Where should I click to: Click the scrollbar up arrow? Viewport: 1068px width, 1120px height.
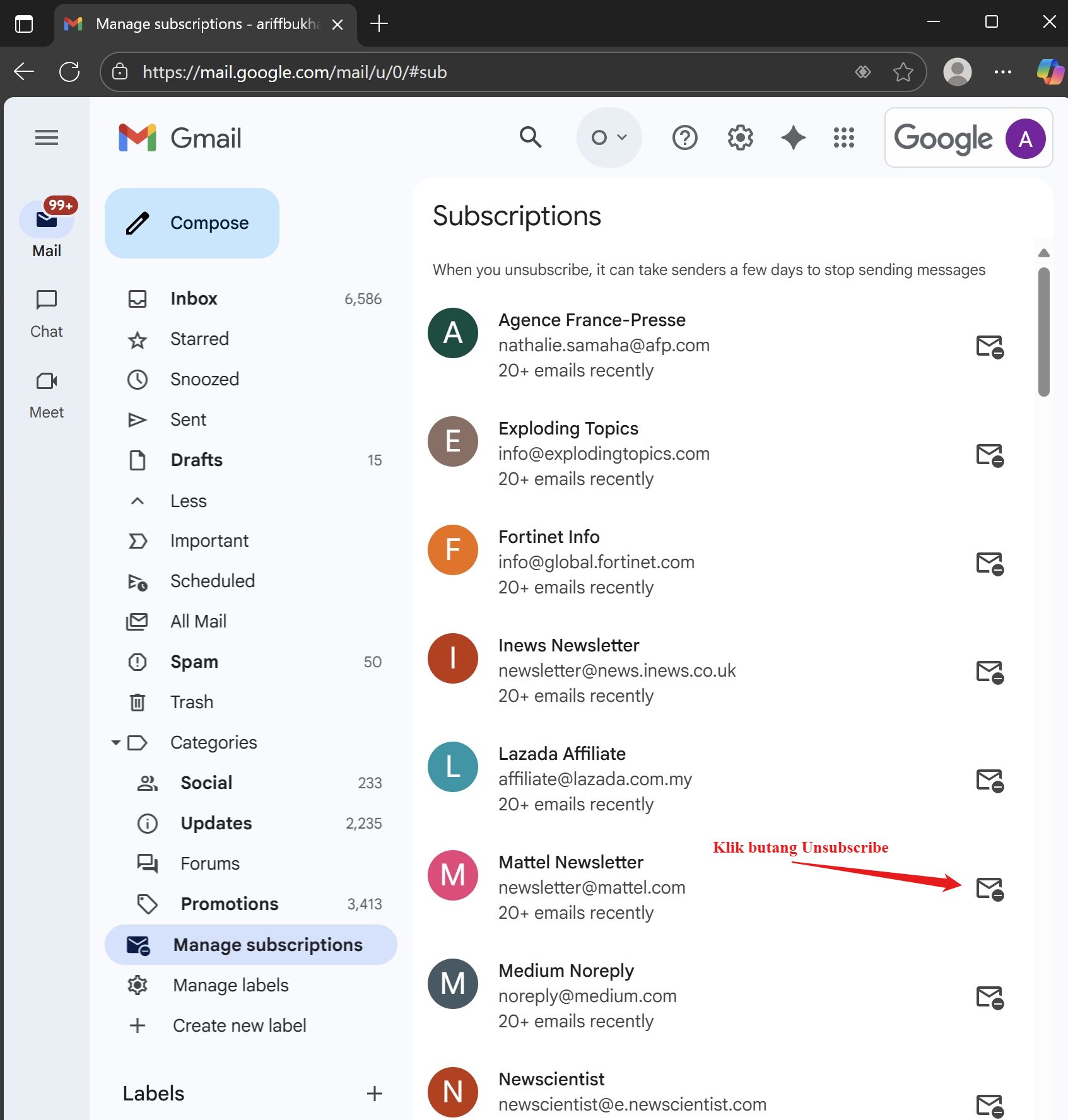point(1044,253)
